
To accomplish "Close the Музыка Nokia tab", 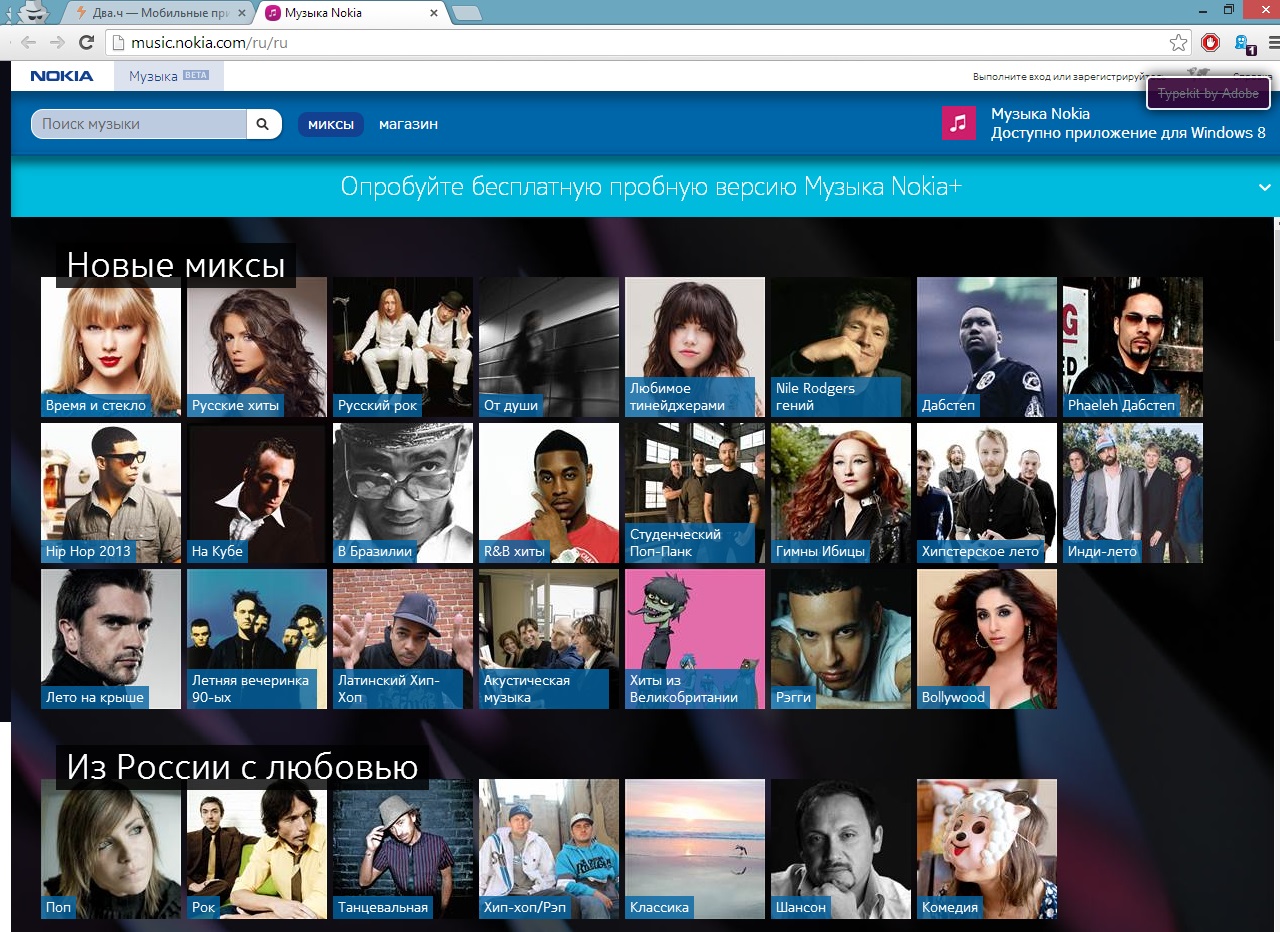I will click(x=436, y=13).
